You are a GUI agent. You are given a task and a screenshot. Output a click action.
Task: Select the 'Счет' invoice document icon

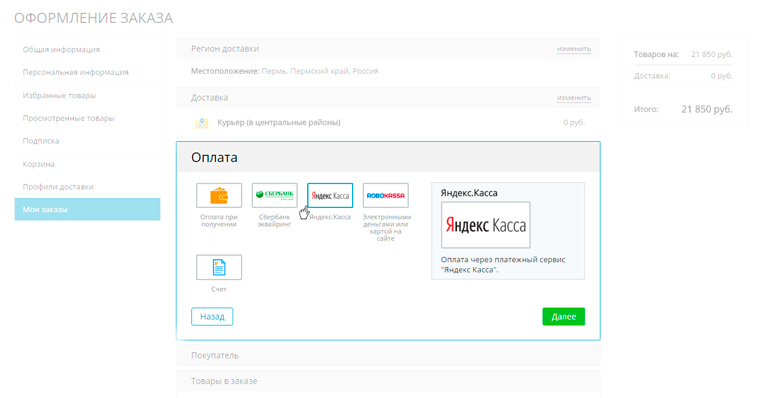click(219, 267)
